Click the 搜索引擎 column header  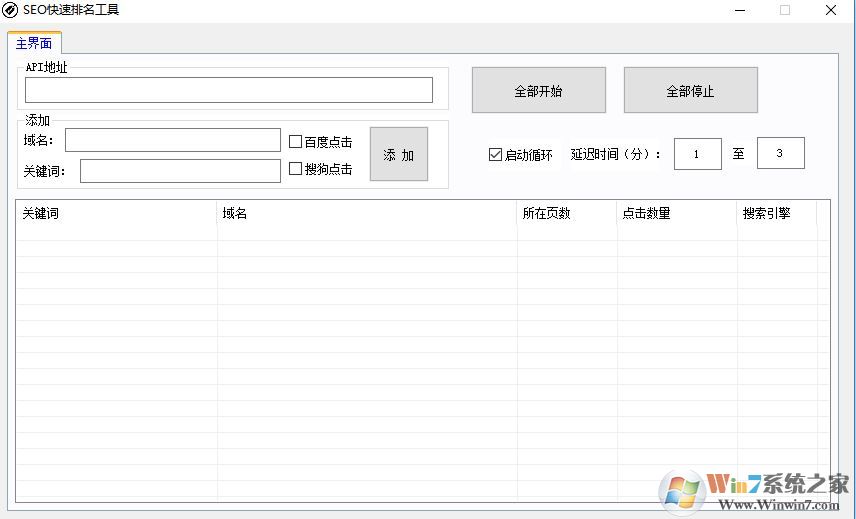click(x=776, y=213)
